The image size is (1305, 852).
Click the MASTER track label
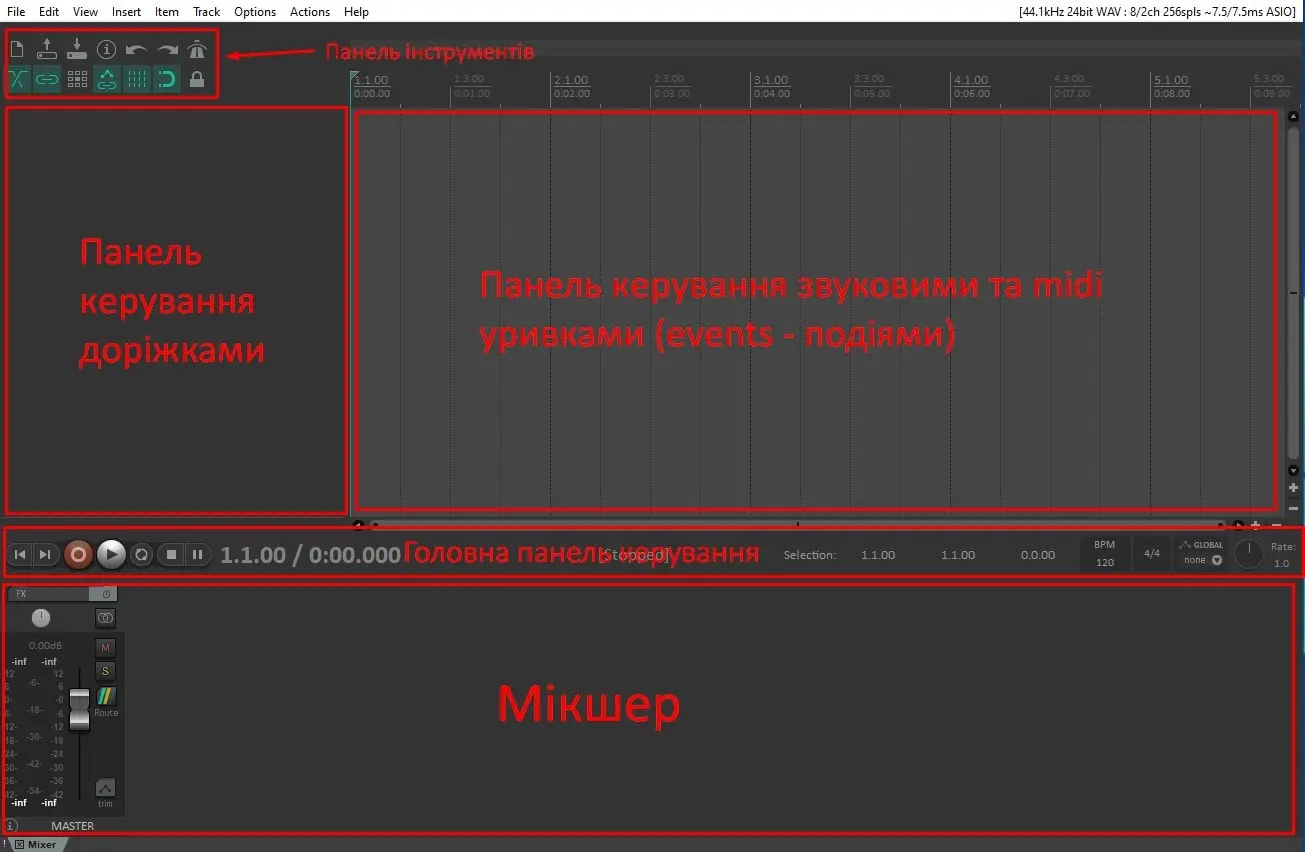(72, 826)
